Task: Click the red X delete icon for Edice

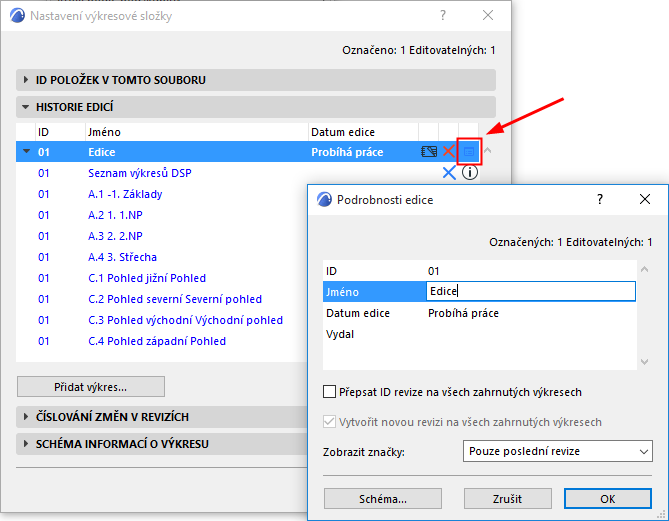Action: (x=449, y=151)
